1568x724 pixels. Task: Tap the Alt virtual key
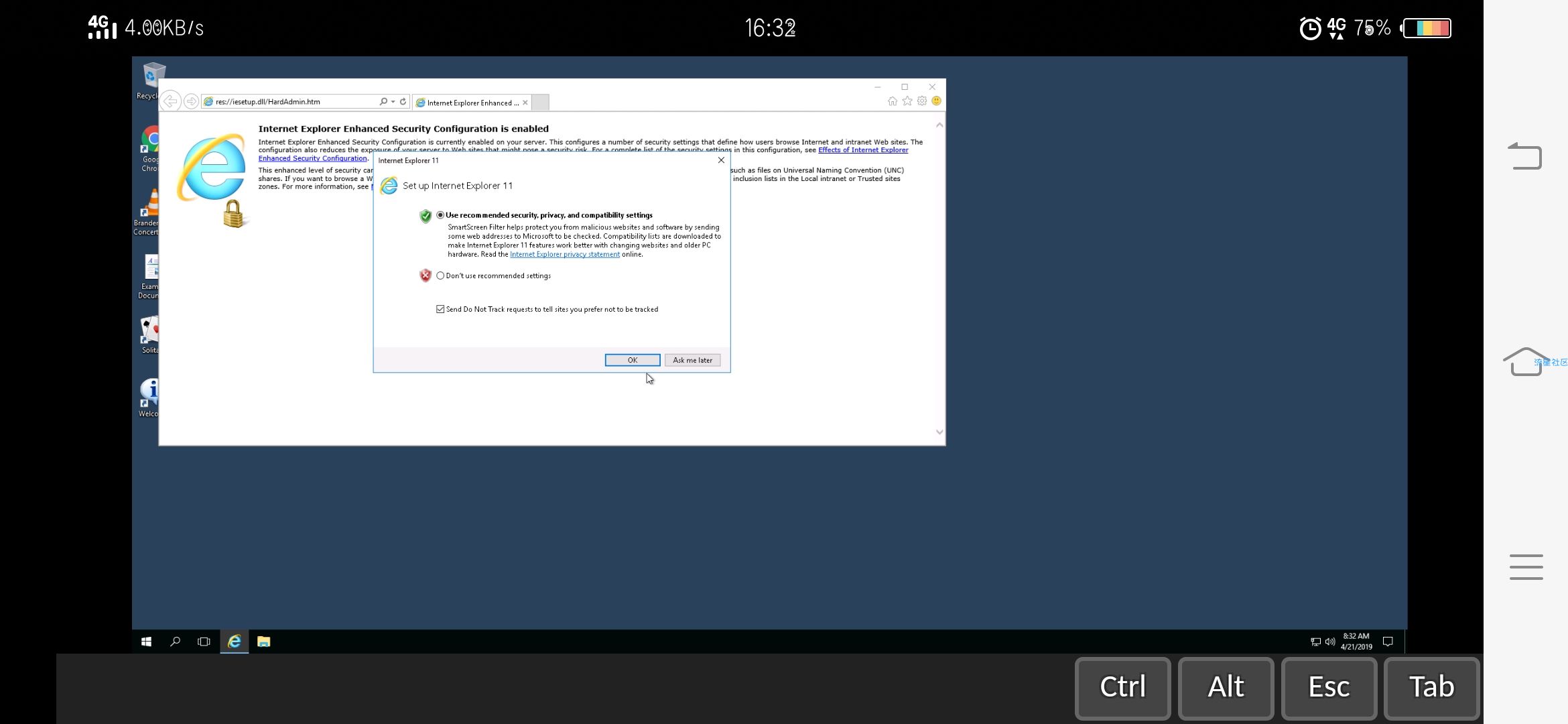(x=1226, y=688)
